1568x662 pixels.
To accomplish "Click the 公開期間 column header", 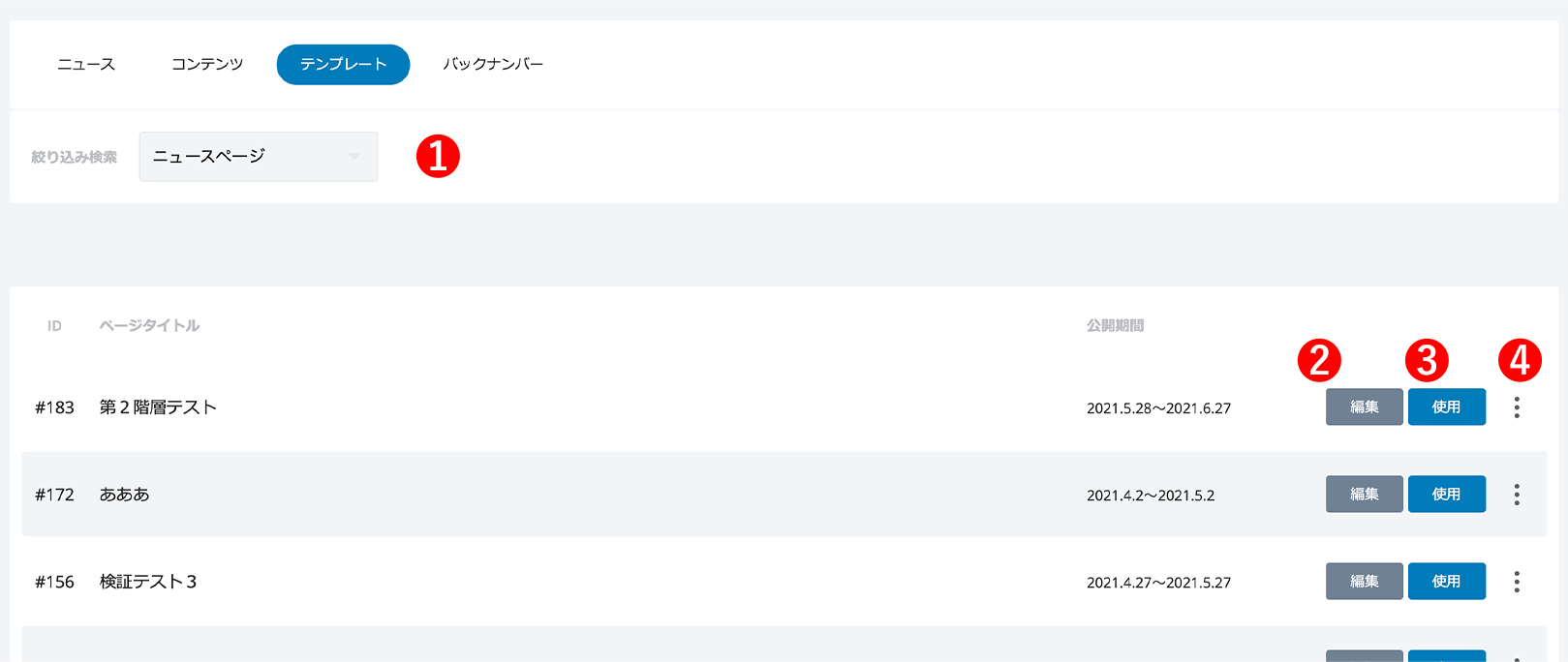I will [1115, 326].
